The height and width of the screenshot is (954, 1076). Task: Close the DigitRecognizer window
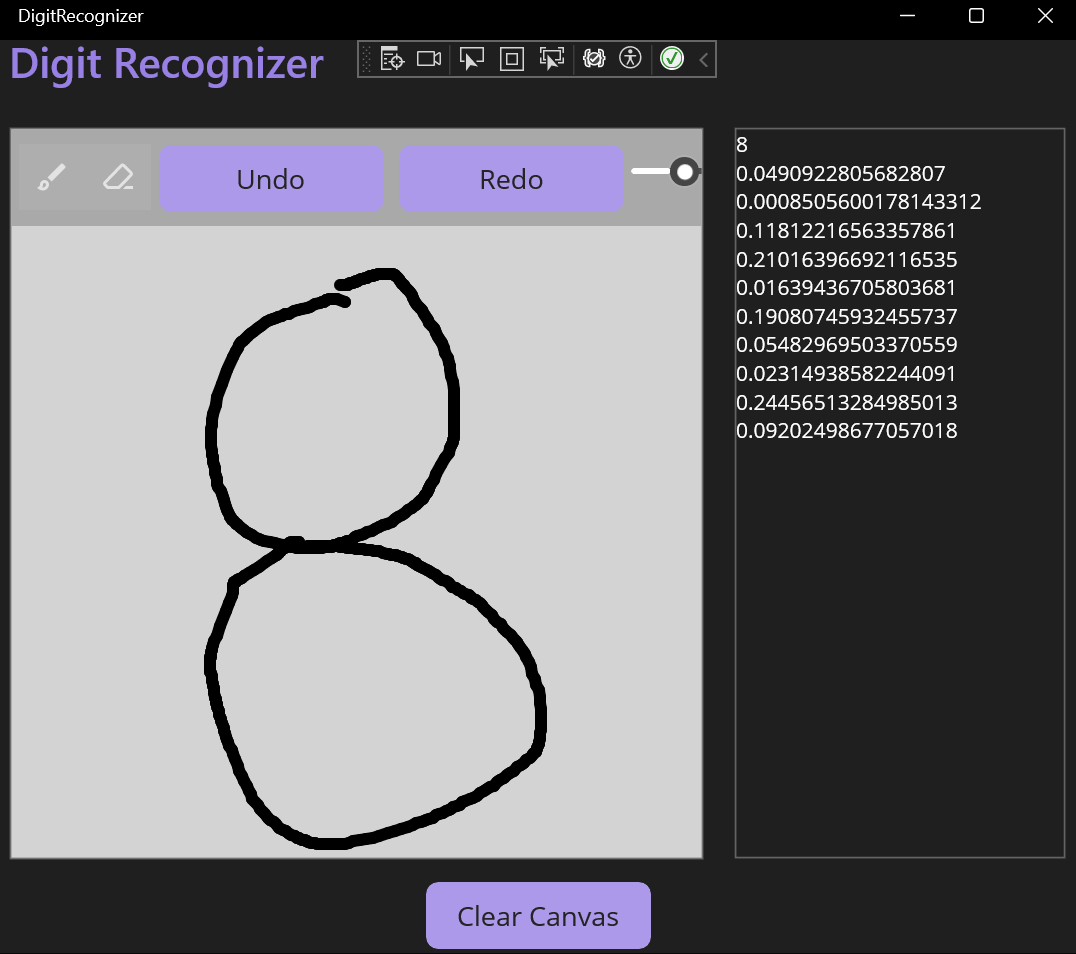click(1044, 16)
